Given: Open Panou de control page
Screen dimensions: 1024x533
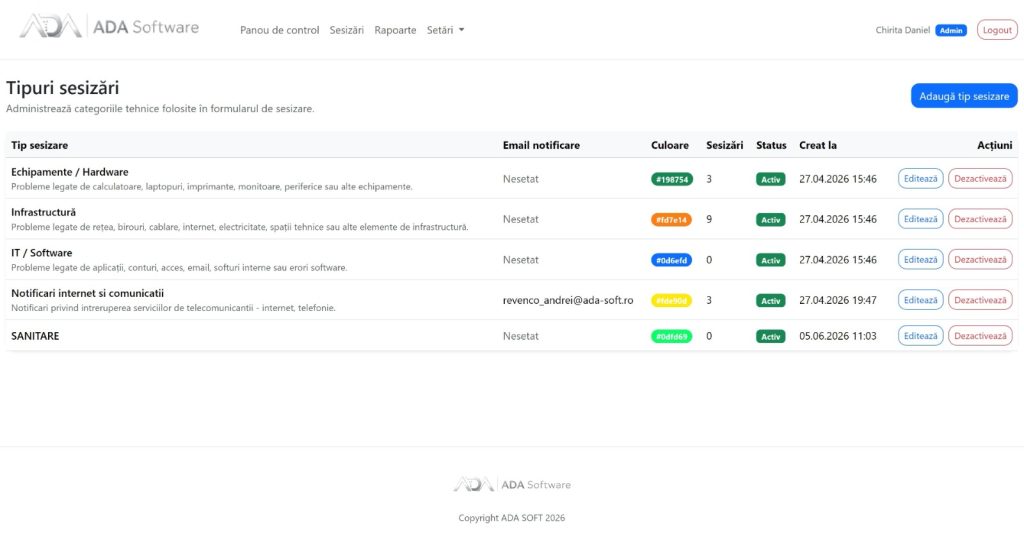Looking at the screenshot, I should click(280, 30).
